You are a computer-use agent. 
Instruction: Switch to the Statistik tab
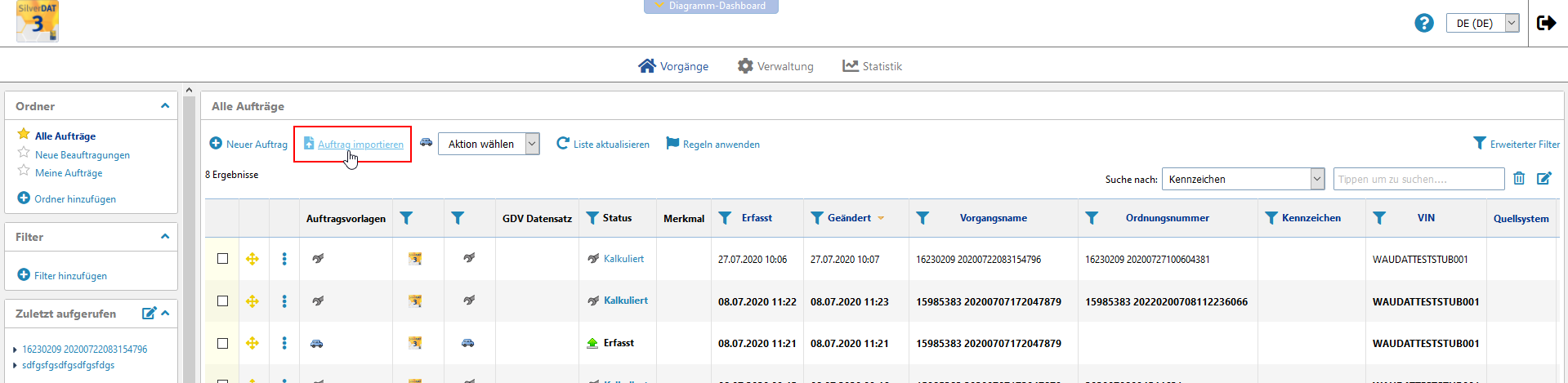pyautogui.click(x=873, y=66)
